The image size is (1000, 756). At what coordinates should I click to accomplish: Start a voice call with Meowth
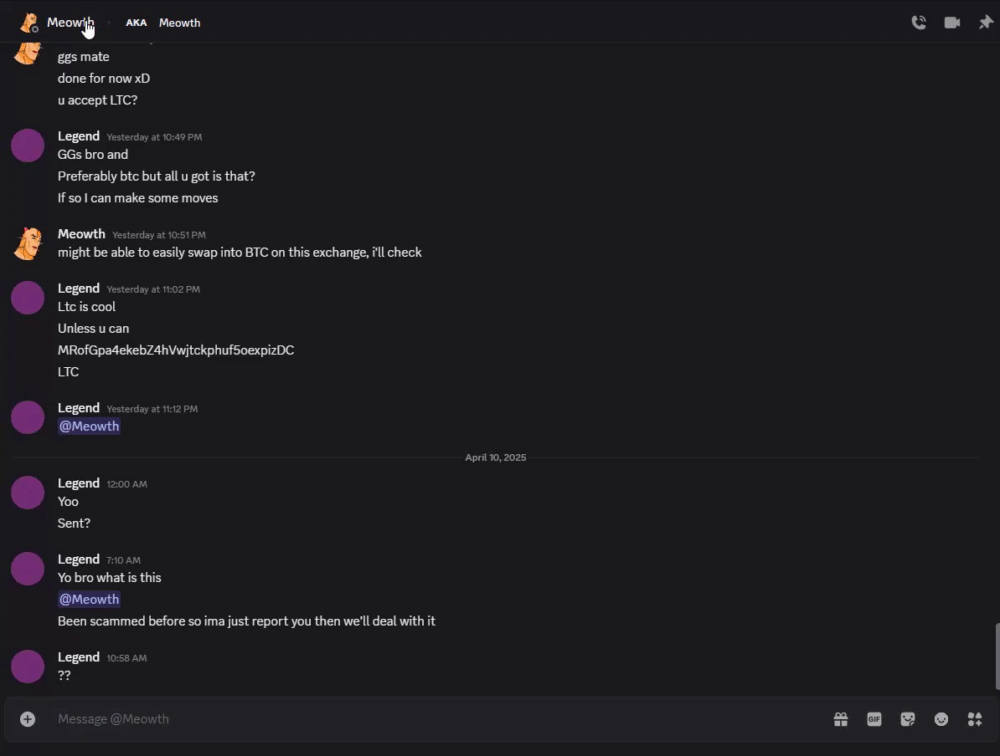(x=918, y=23)
